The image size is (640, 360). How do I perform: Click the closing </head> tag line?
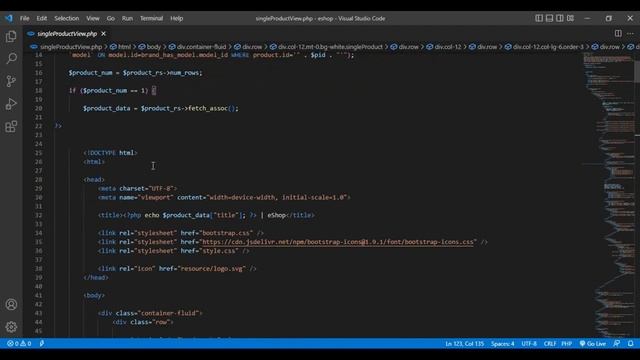point(96,278)
